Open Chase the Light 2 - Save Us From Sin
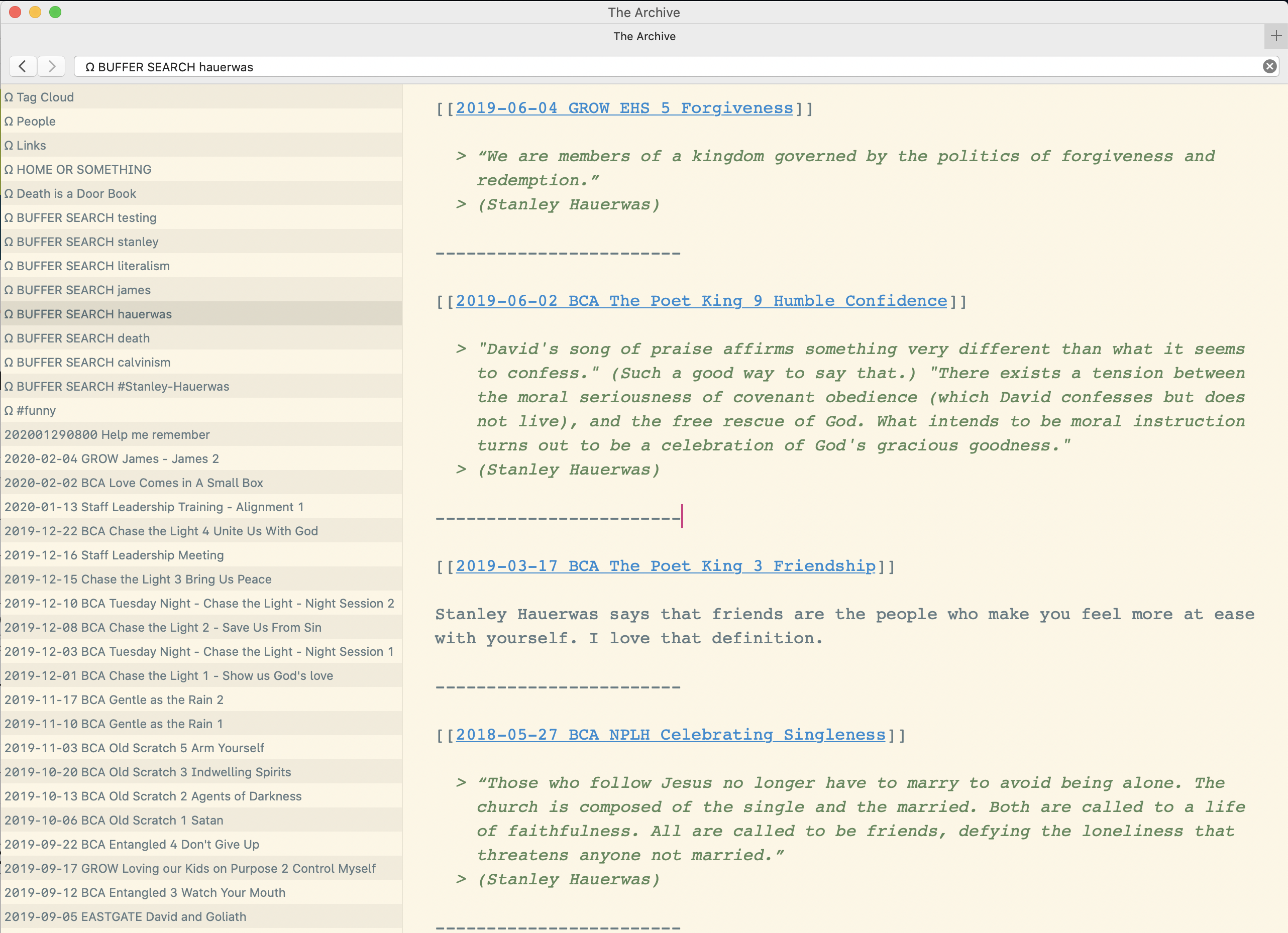Screen dimensions: 1288x933 point(201,628)
